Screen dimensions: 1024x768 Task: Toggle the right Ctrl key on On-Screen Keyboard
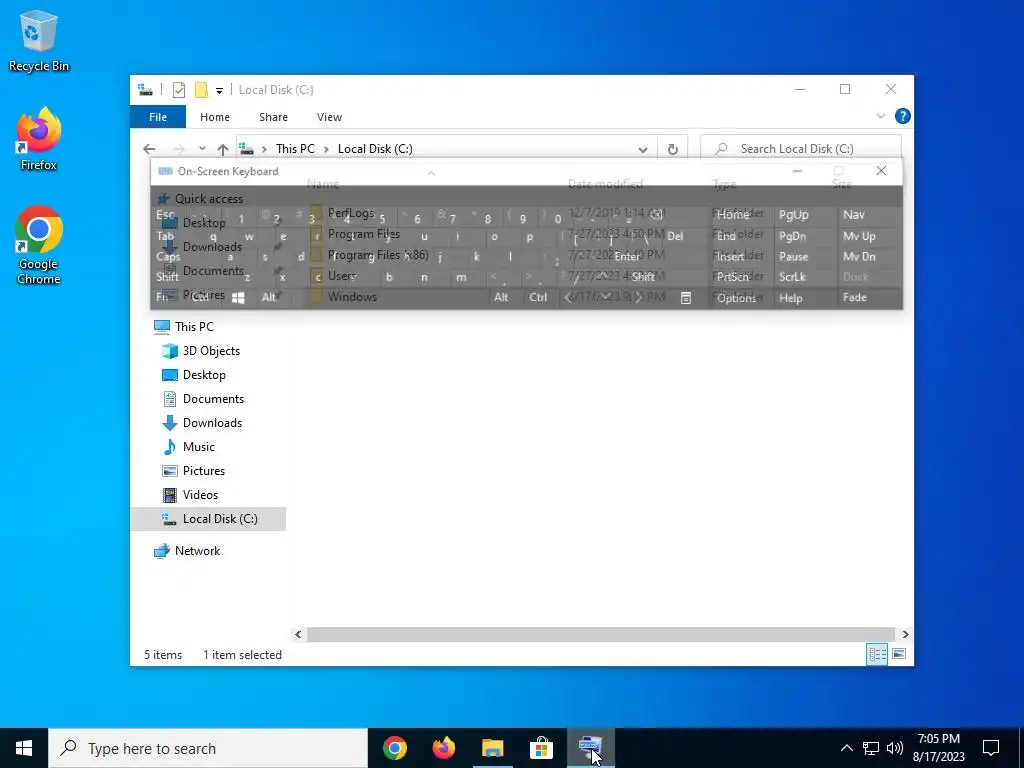(x=538, y=297)
